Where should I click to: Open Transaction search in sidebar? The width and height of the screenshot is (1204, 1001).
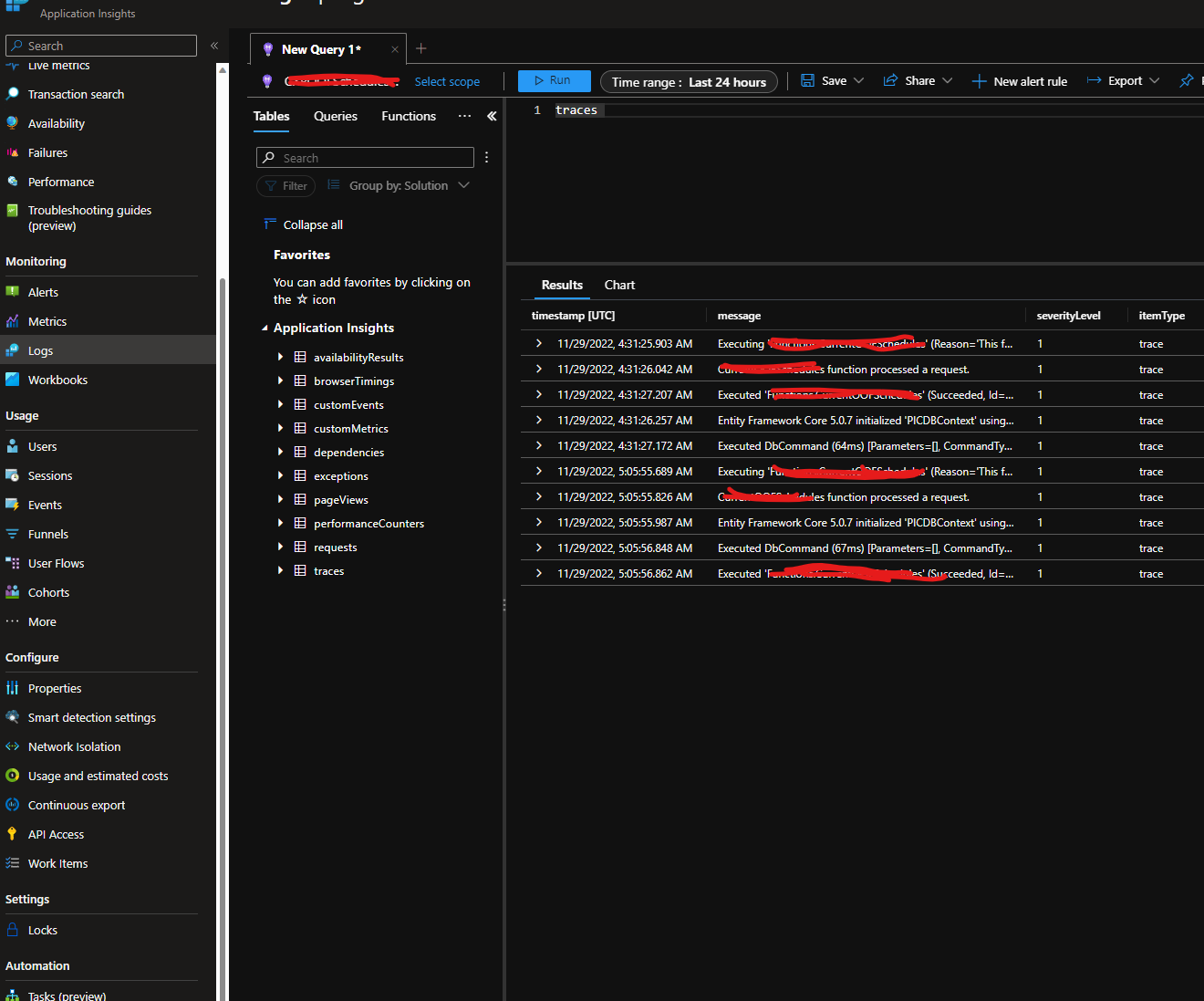pyautogui.click(x=76, y=94)
